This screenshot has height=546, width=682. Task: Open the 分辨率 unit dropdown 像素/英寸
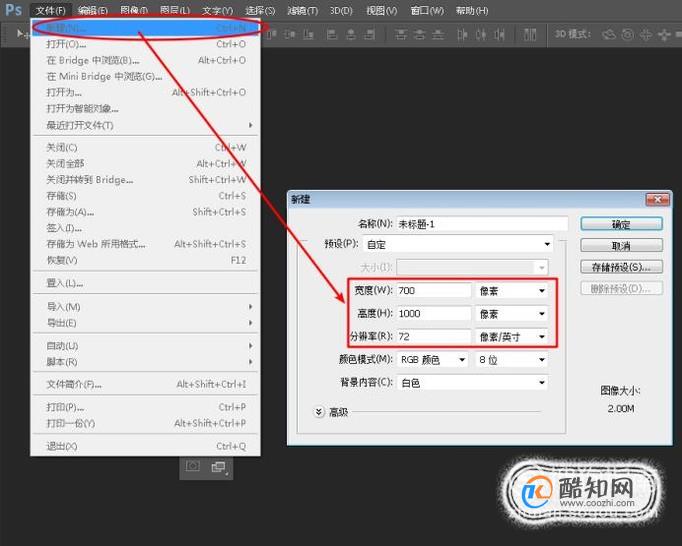point(512,336)
